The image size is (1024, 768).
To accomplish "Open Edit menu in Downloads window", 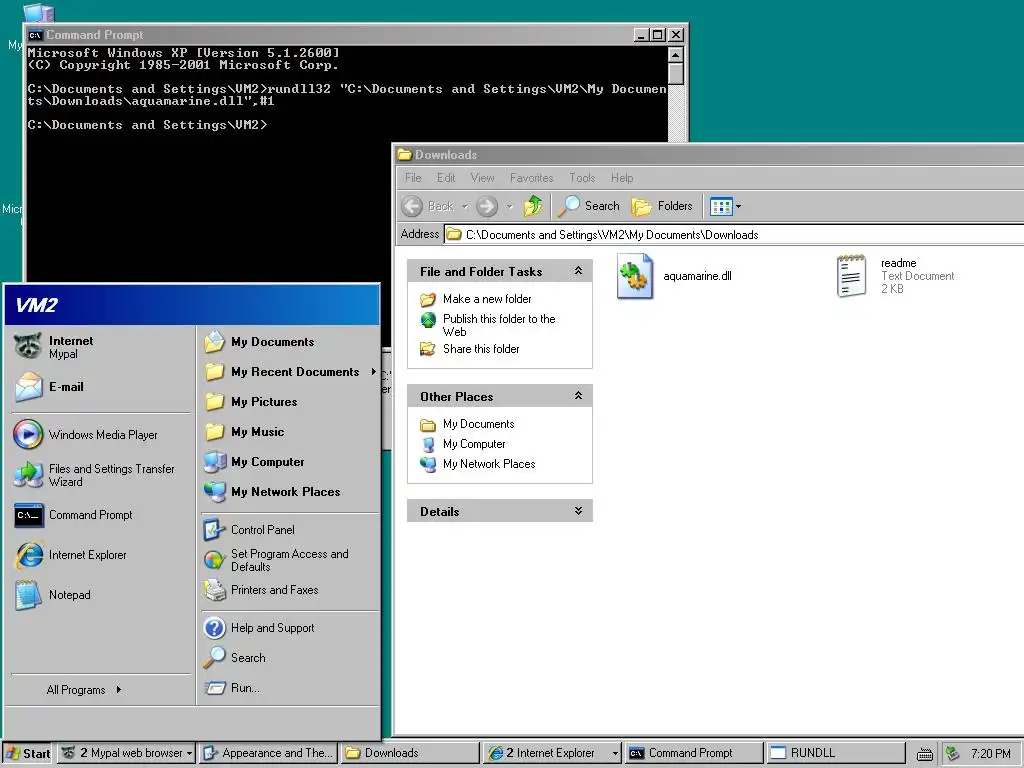I will (x=446, y=178).
